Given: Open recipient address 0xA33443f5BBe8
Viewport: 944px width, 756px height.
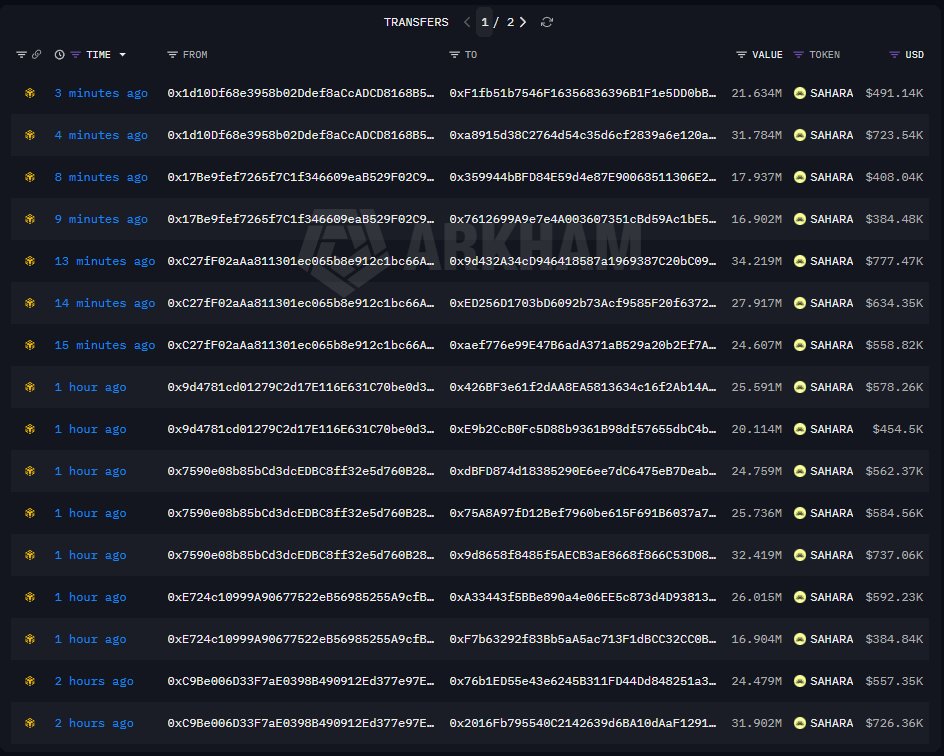Looking at the screenshot, I should (x=583, y=597).
